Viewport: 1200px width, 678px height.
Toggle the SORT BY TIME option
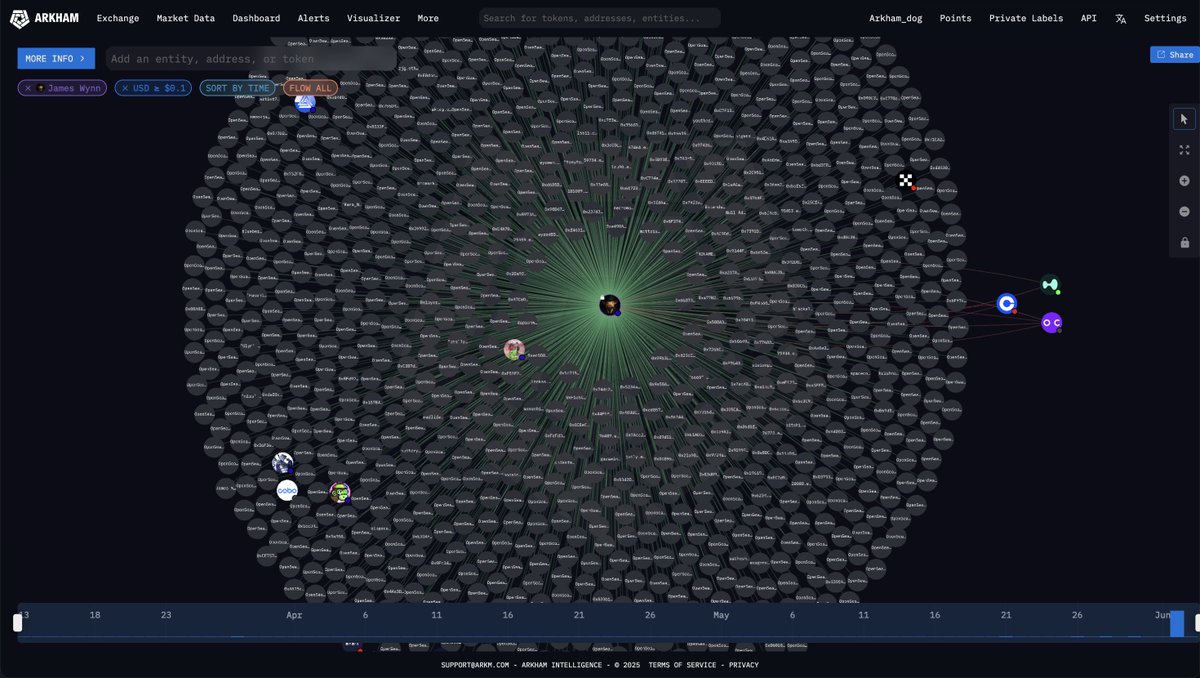(238, 88)
